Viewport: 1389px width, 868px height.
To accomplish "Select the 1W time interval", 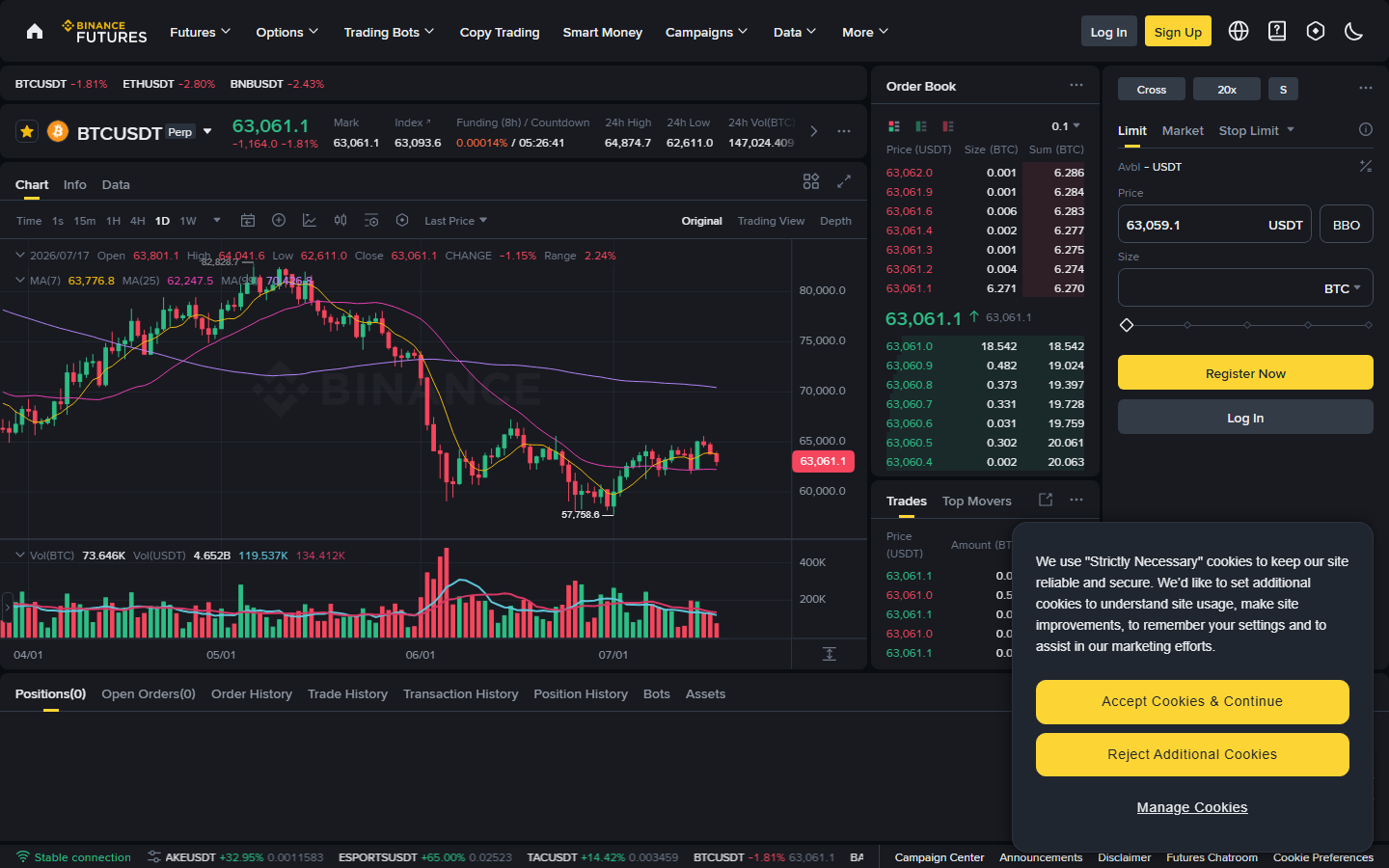I will [x=188, y=221].
